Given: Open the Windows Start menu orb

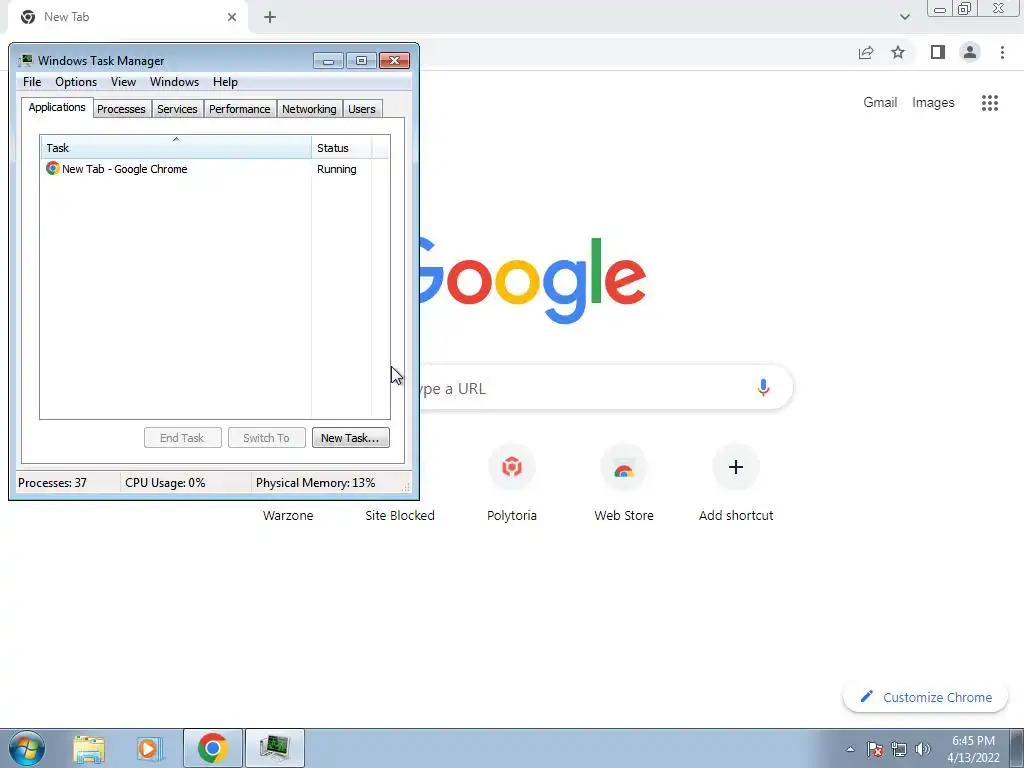Looking at the screenshot, I should coord(27,748).
